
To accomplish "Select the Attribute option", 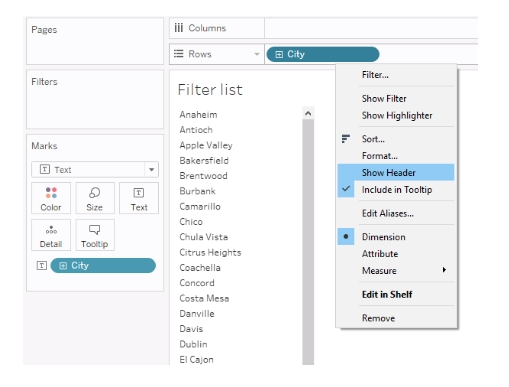I will pos(380,254).
